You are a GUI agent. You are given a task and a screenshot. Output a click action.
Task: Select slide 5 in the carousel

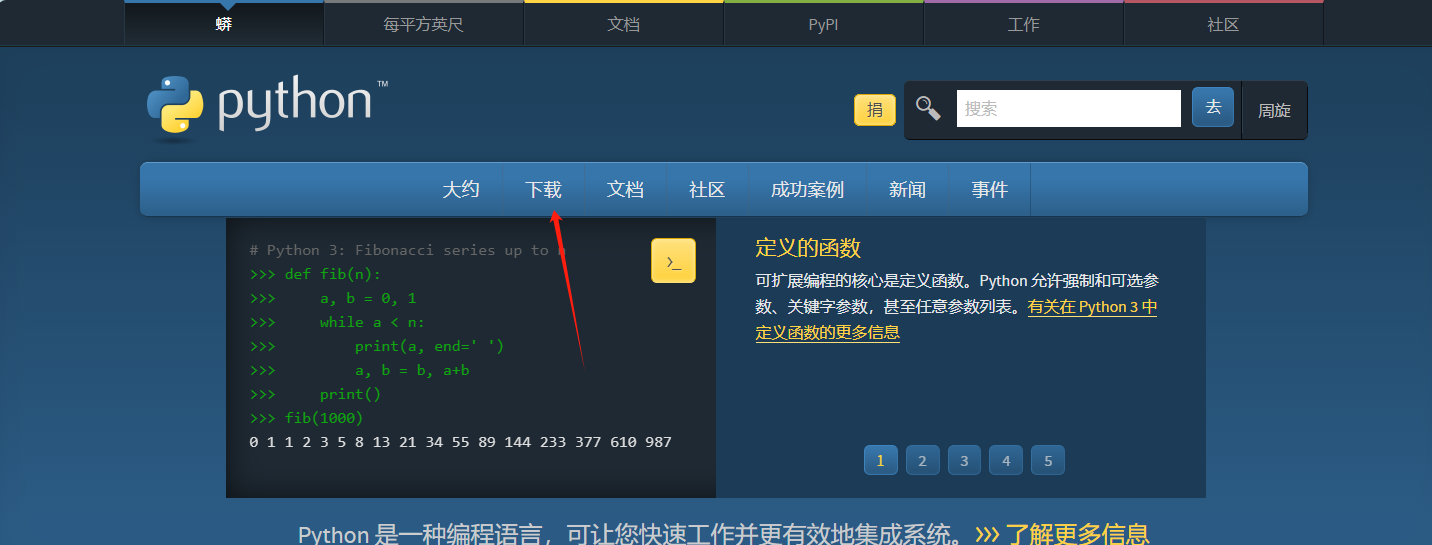coord(1048,460)
